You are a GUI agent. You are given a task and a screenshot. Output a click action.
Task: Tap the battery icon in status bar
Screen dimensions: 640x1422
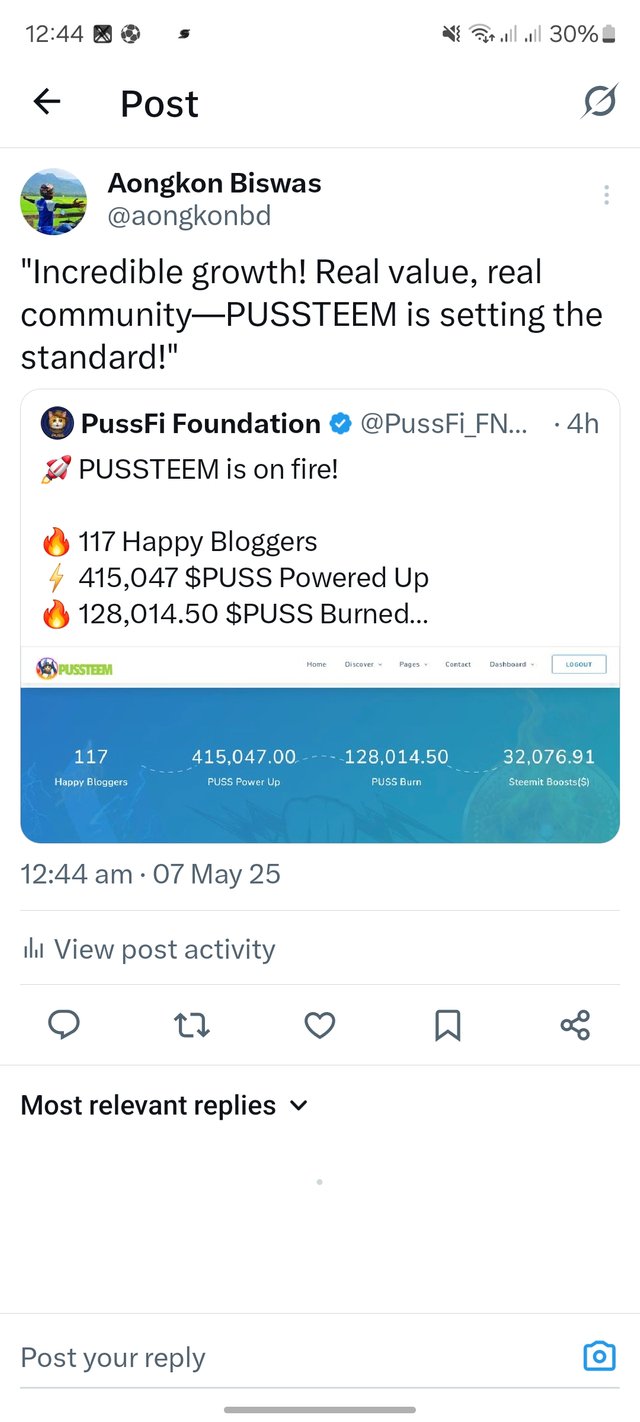[x=609, y=34]
